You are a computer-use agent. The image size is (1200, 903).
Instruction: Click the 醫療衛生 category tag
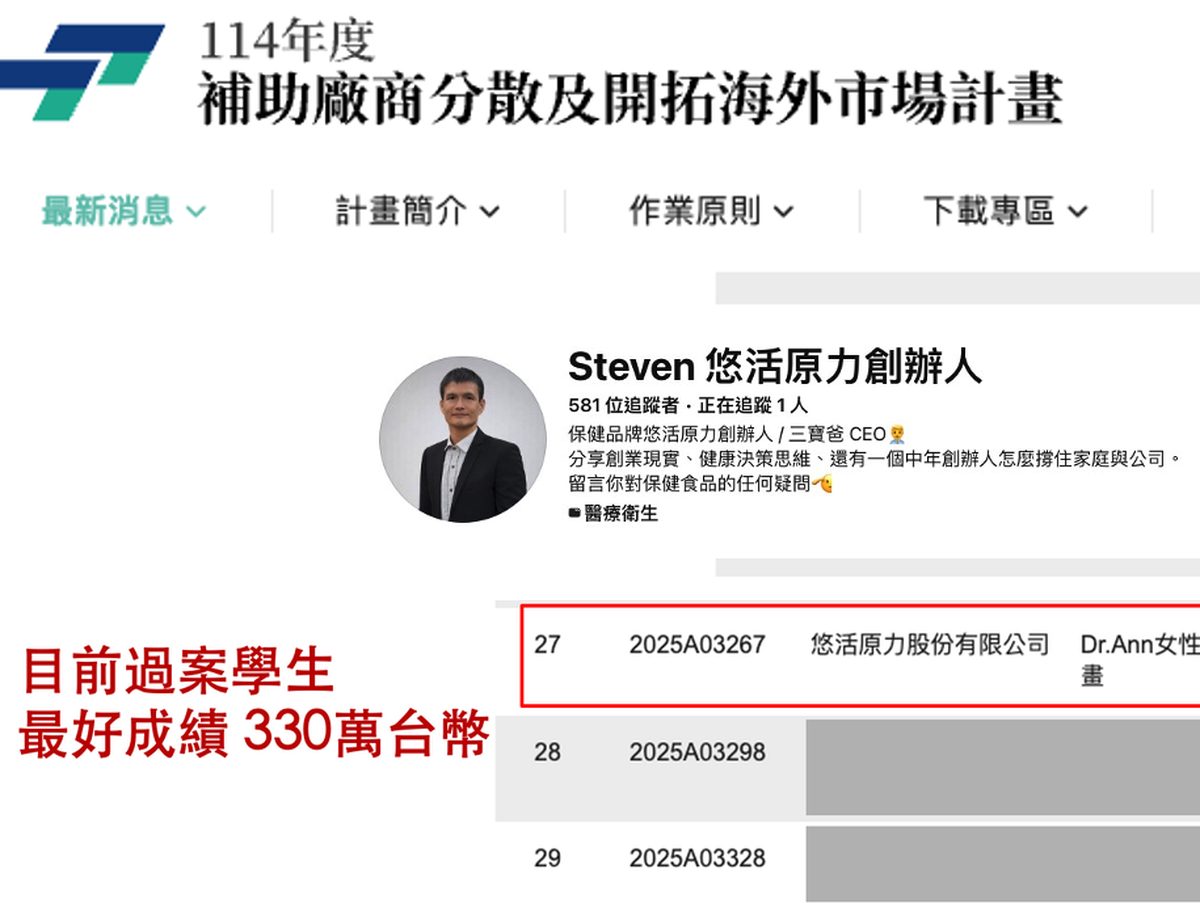(x=621, y=514)
